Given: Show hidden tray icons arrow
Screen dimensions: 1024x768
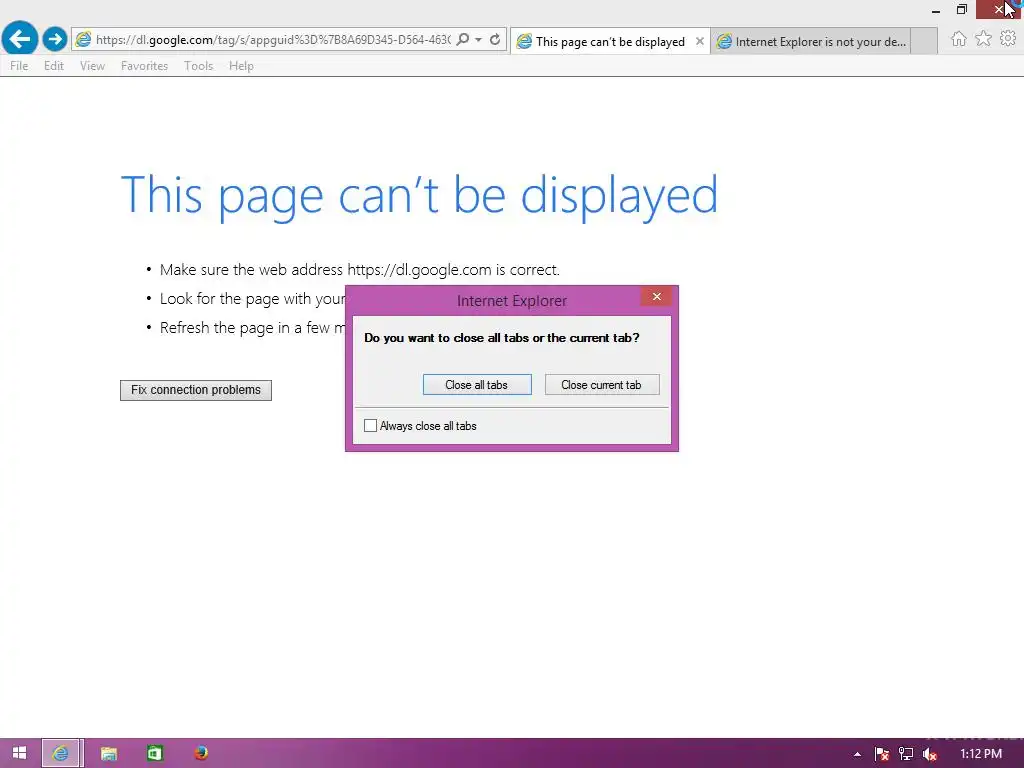Looking at the screenshot, I should pyautogui.click(x=857, y=754).
